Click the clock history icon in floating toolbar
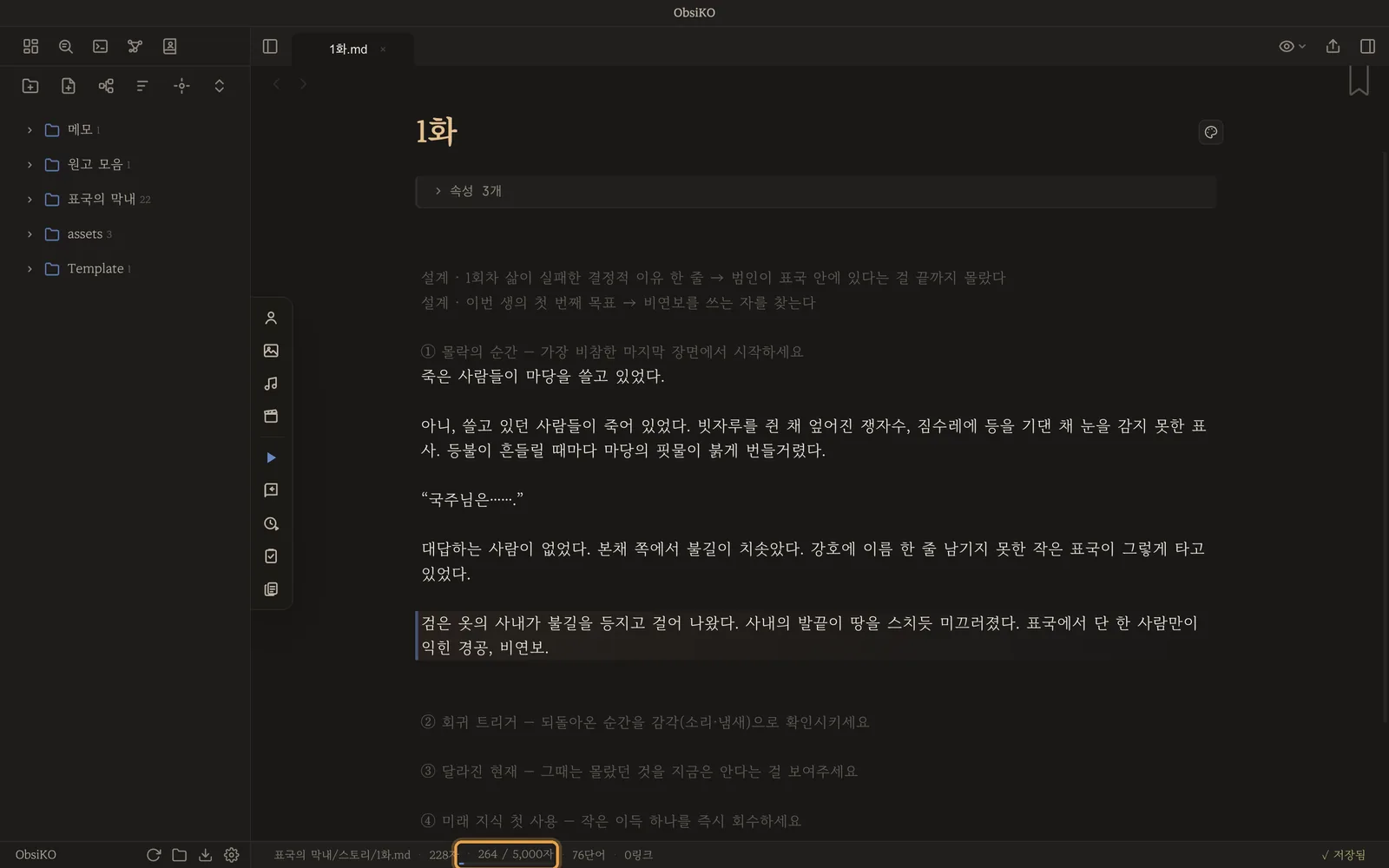Image resolution: width=1389 pixels, height=868 pixels. pyautogui.click(x=271, y=523)
